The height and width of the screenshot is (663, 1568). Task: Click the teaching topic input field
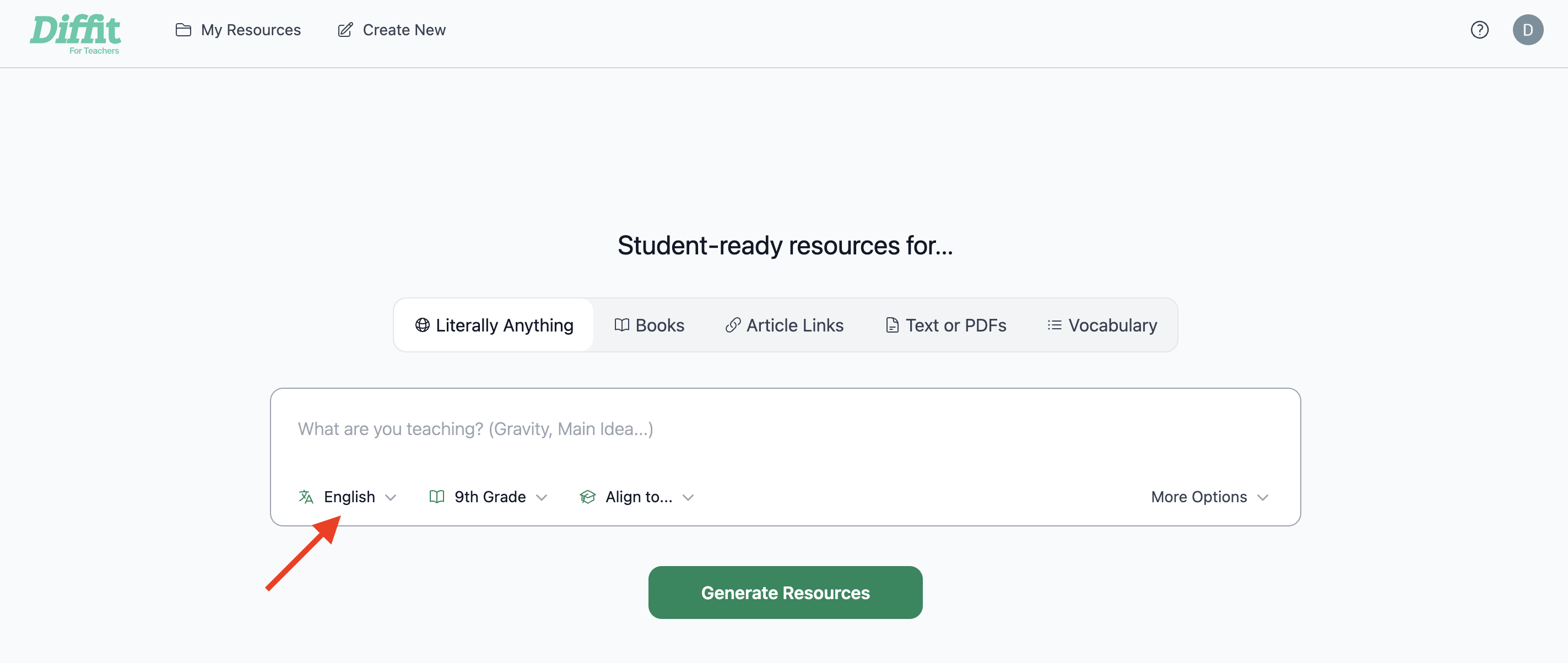(x=731, y=428)
